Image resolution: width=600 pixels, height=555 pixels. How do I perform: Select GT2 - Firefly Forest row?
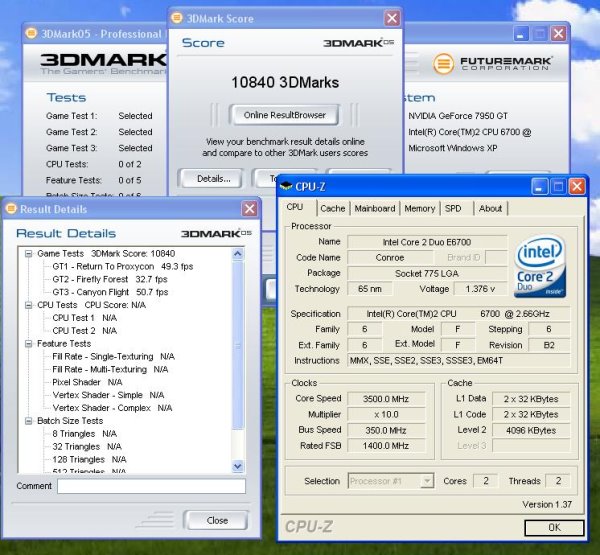110,279
